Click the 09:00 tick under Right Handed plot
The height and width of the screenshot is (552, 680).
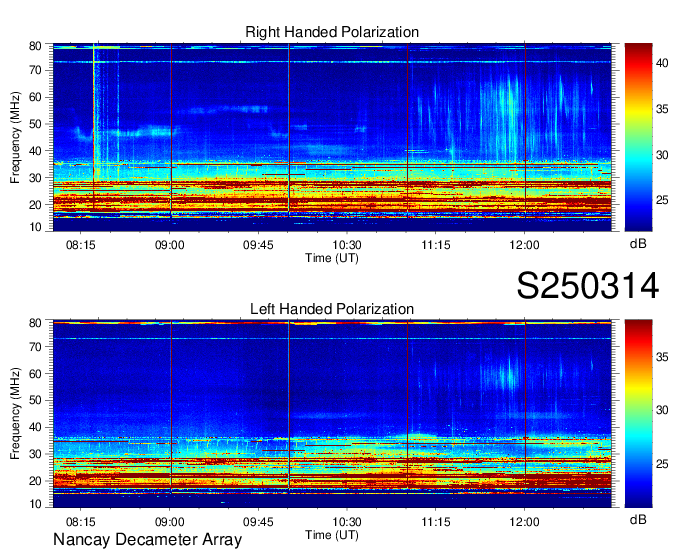coord(170,245)
